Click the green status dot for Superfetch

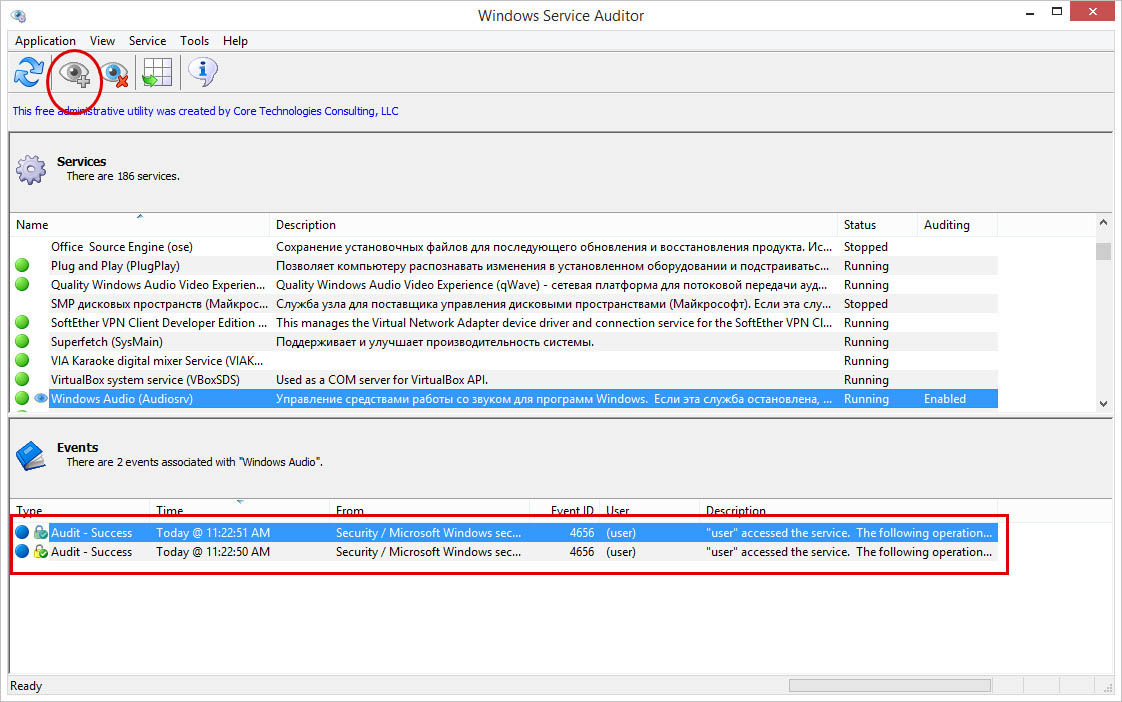pos(22,341)
